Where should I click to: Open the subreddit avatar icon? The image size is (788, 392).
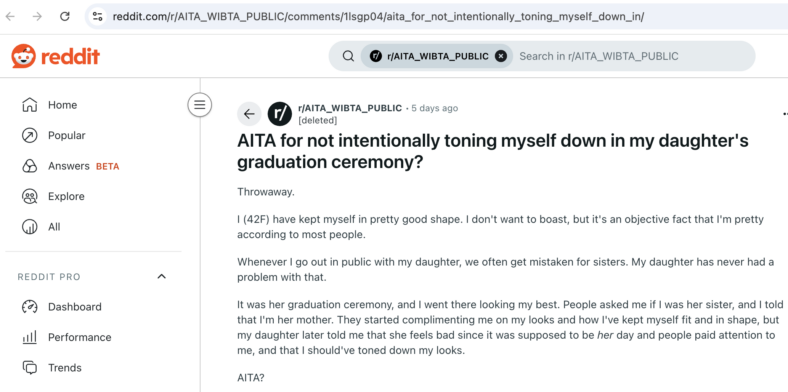280,114
